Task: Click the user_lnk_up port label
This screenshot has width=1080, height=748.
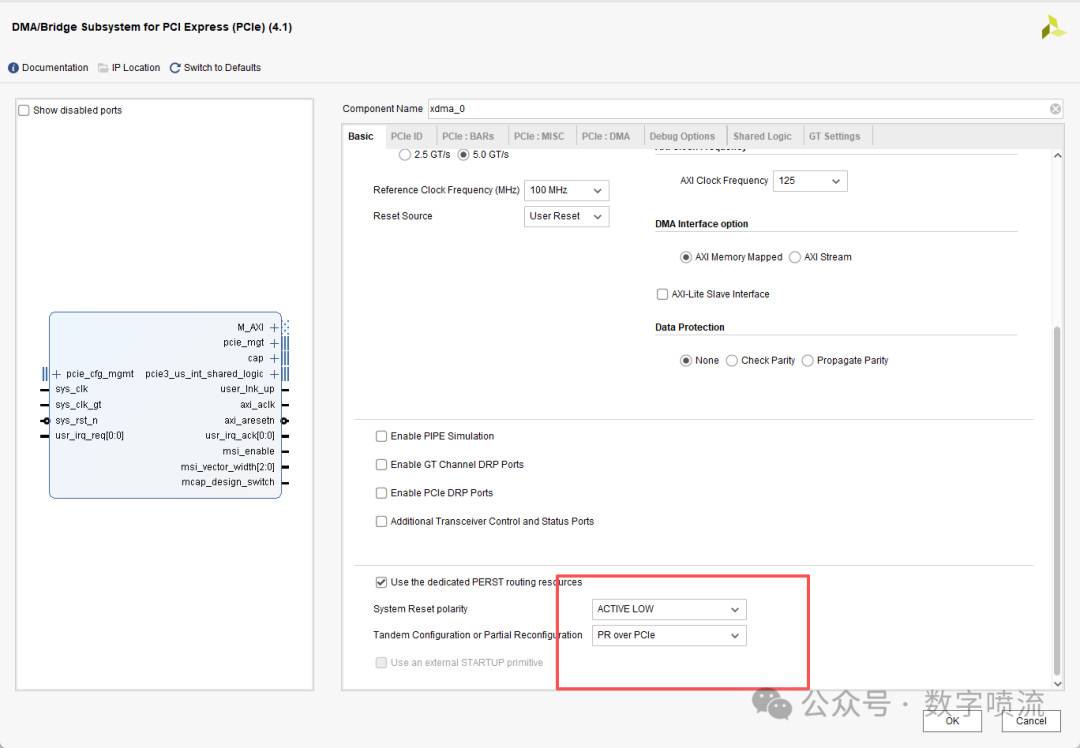Action: 247,389
